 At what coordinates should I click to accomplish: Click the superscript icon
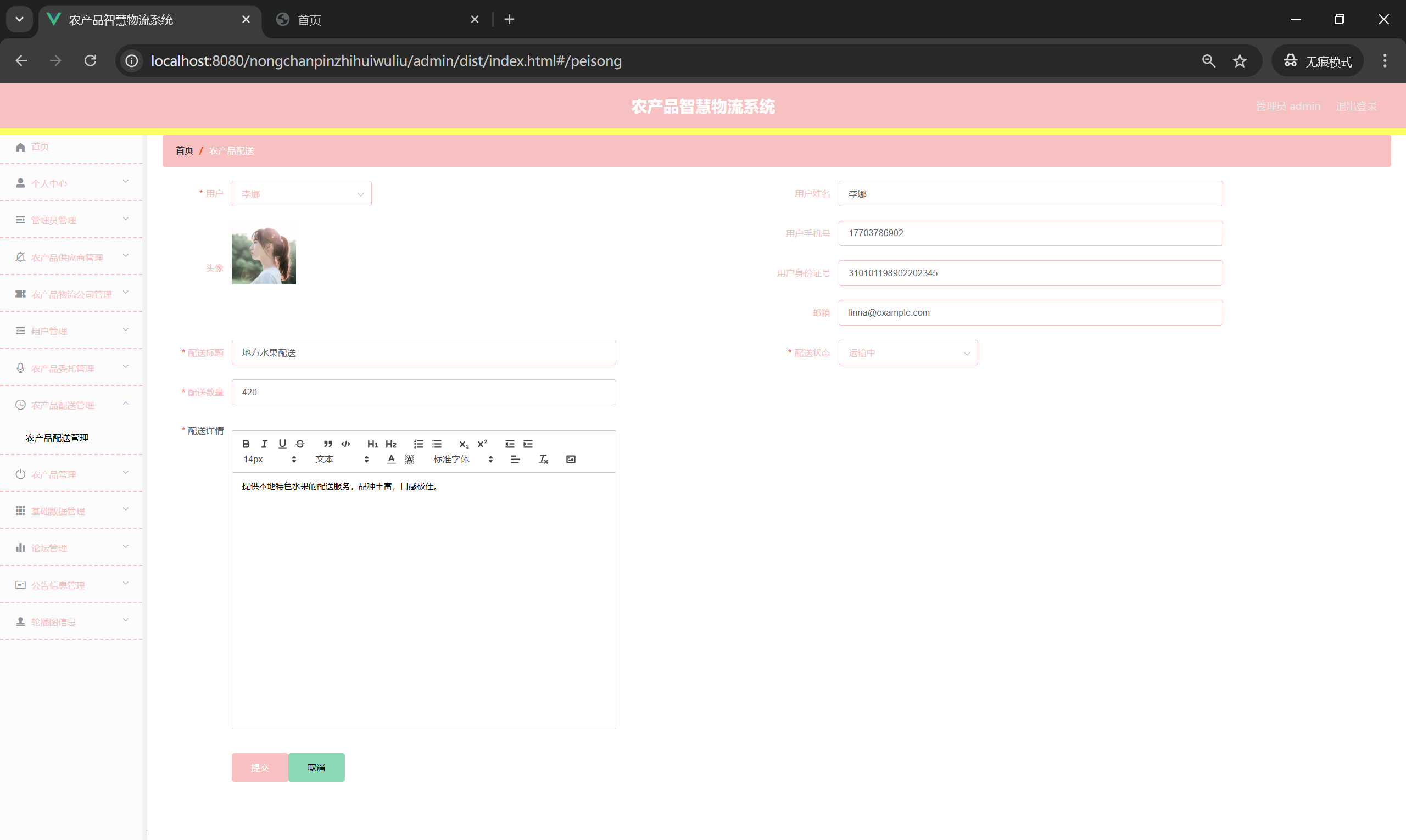(x=482, y=444)
